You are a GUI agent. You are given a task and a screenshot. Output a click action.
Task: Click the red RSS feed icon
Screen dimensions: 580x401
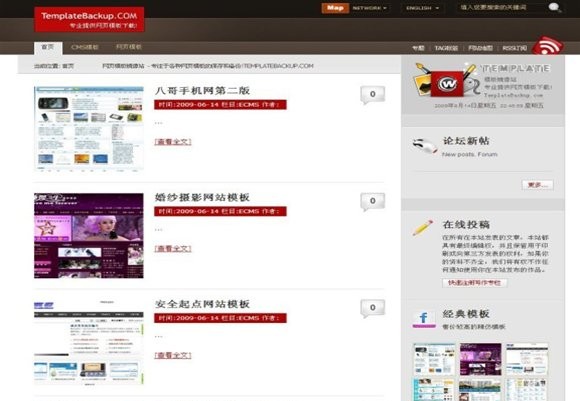(548, 46)
